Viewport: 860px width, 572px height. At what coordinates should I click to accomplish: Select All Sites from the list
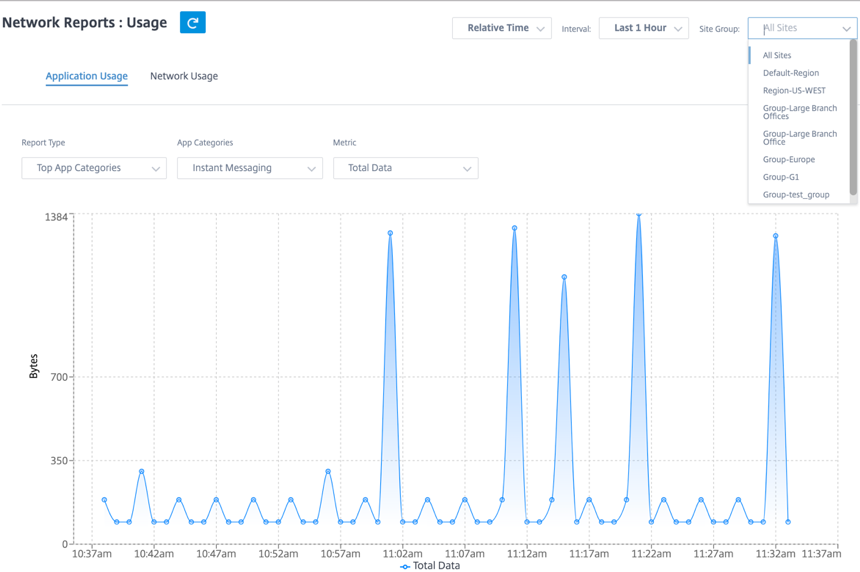point(777,55)
